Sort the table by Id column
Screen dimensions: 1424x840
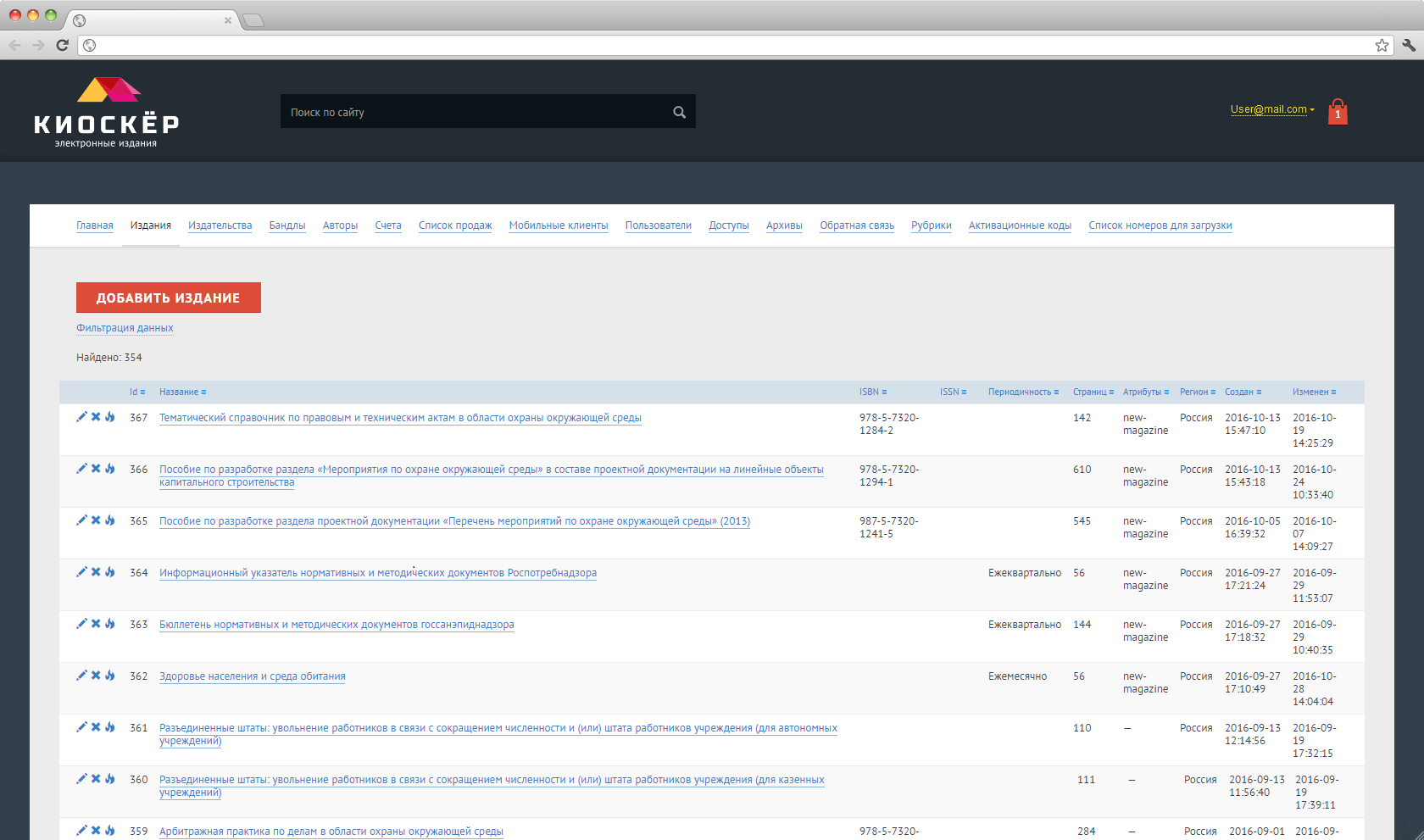click(x=137, y=392)
